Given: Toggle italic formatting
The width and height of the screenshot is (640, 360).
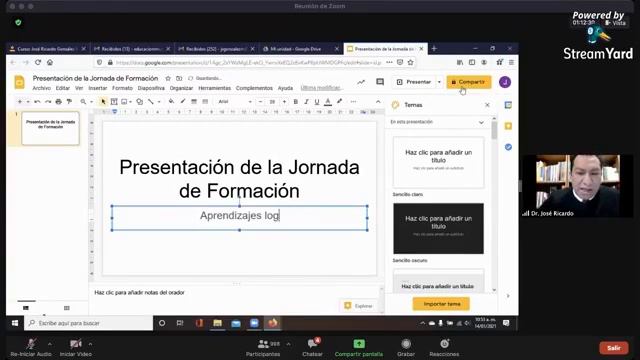Looking at the screenshot, I should 306,102.
